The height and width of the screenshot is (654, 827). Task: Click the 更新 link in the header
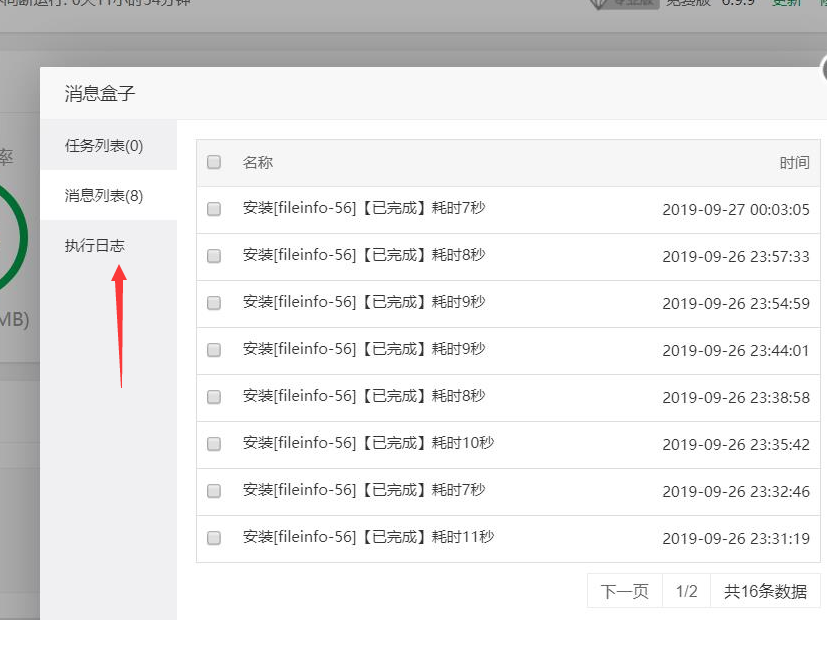[x=786, y=3]
